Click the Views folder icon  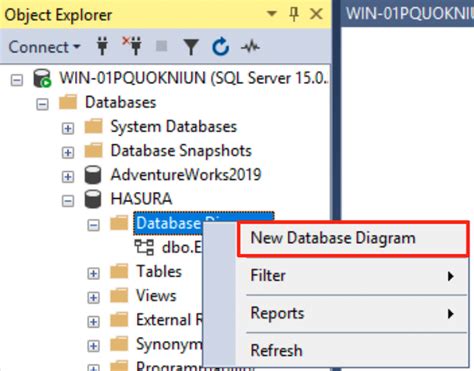[119, 295]
